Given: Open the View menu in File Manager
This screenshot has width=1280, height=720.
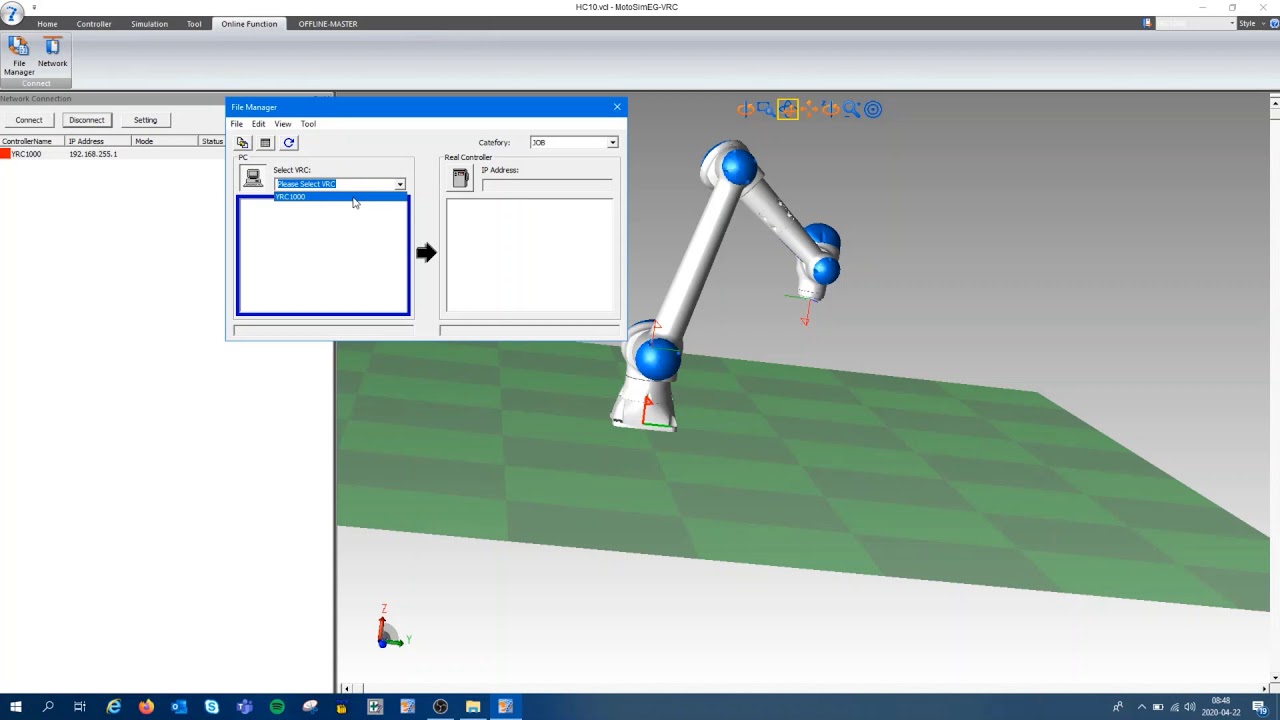Looking at the screenshot, I should tap(283, 124).
